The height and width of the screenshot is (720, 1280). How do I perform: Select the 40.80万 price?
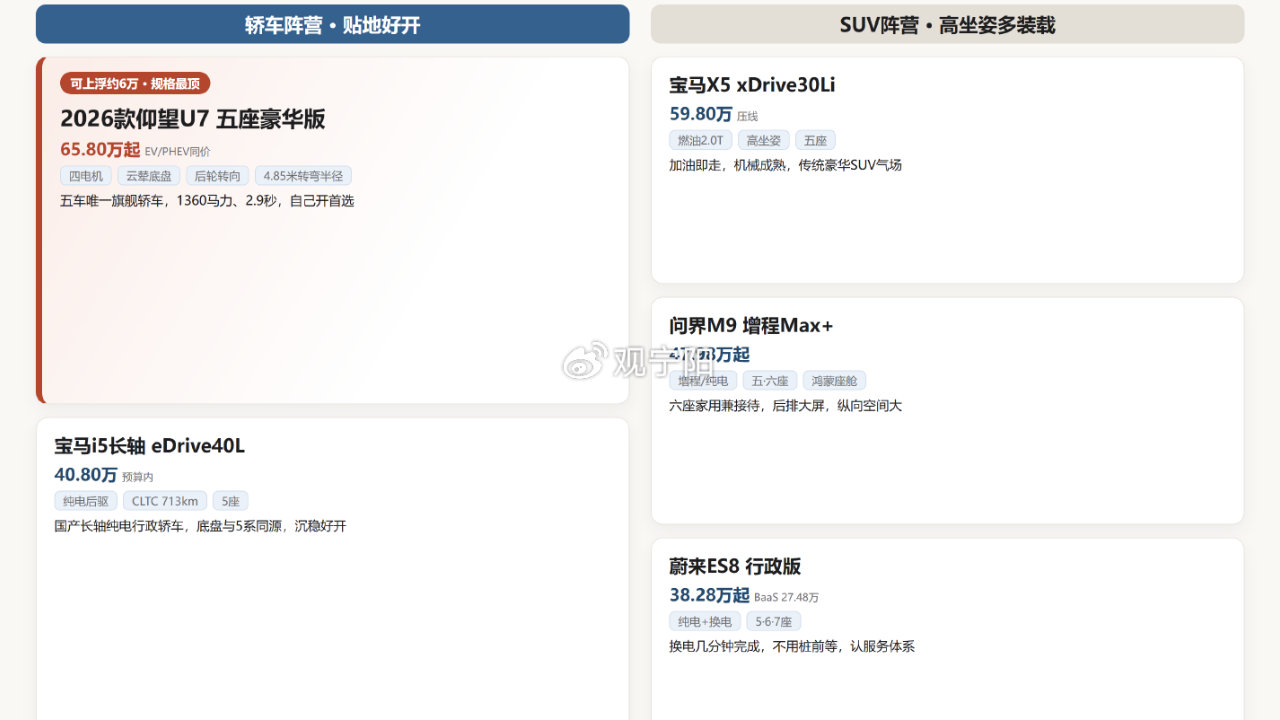coord(86,475)
